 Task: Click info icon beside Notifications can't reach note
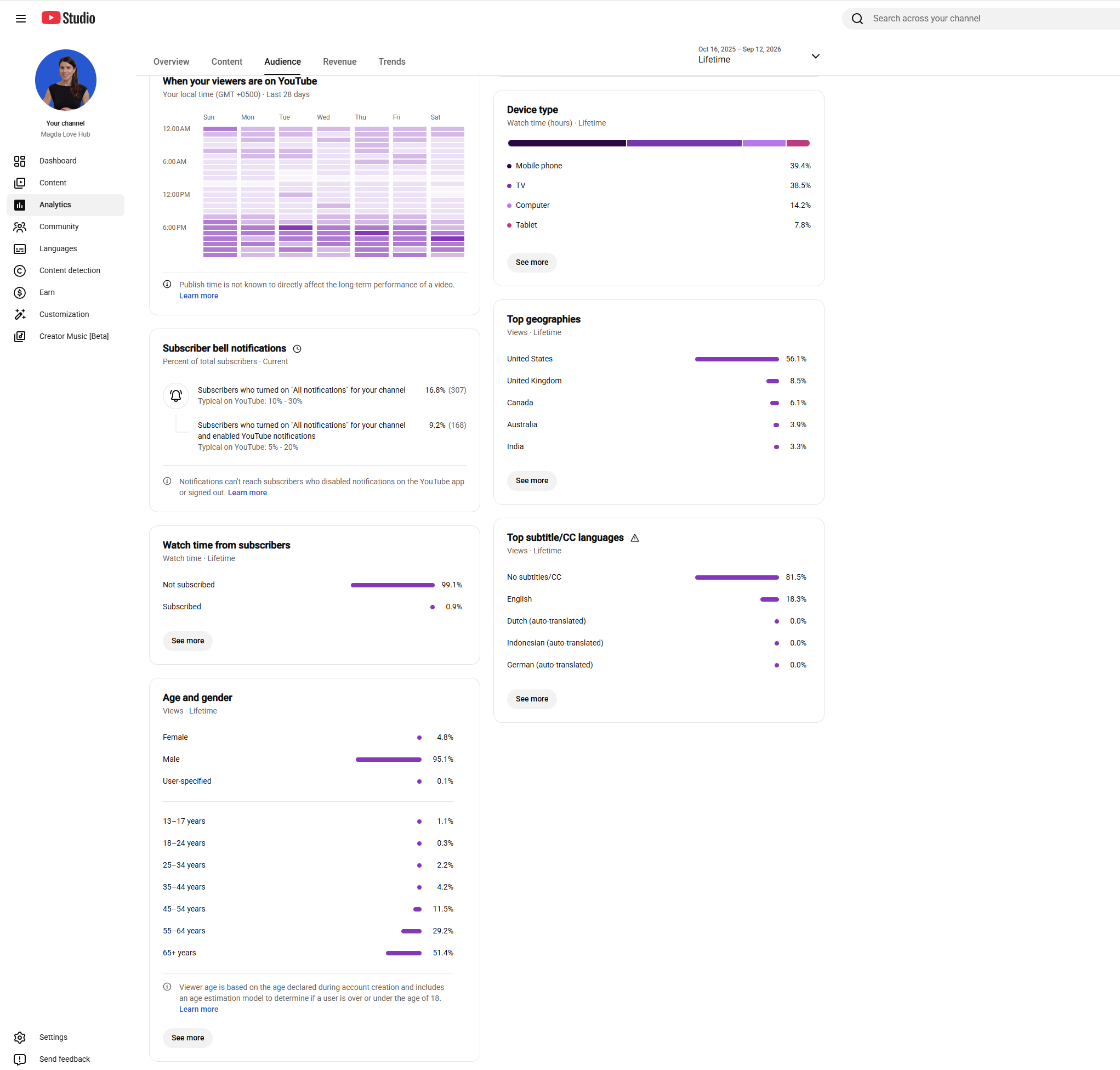[x=167, y=481]
